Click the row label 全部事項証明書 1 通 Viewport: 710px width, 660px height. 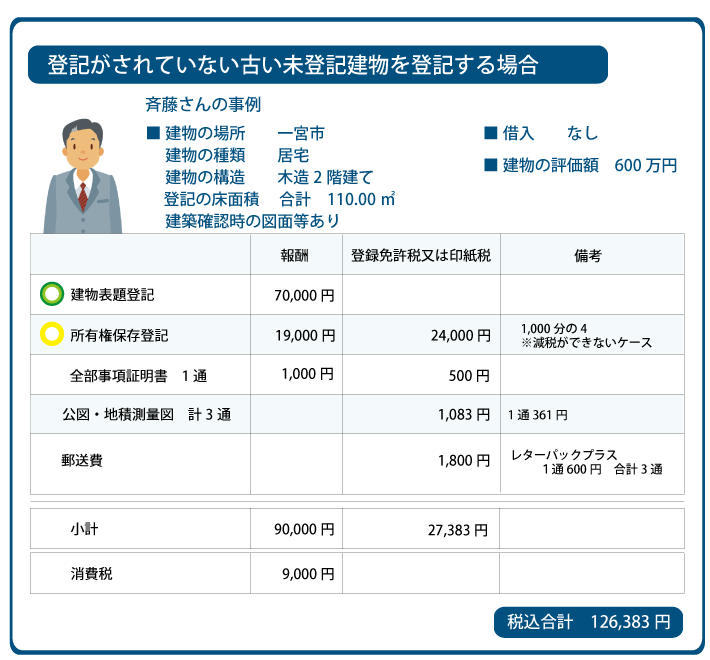(138, 376)
